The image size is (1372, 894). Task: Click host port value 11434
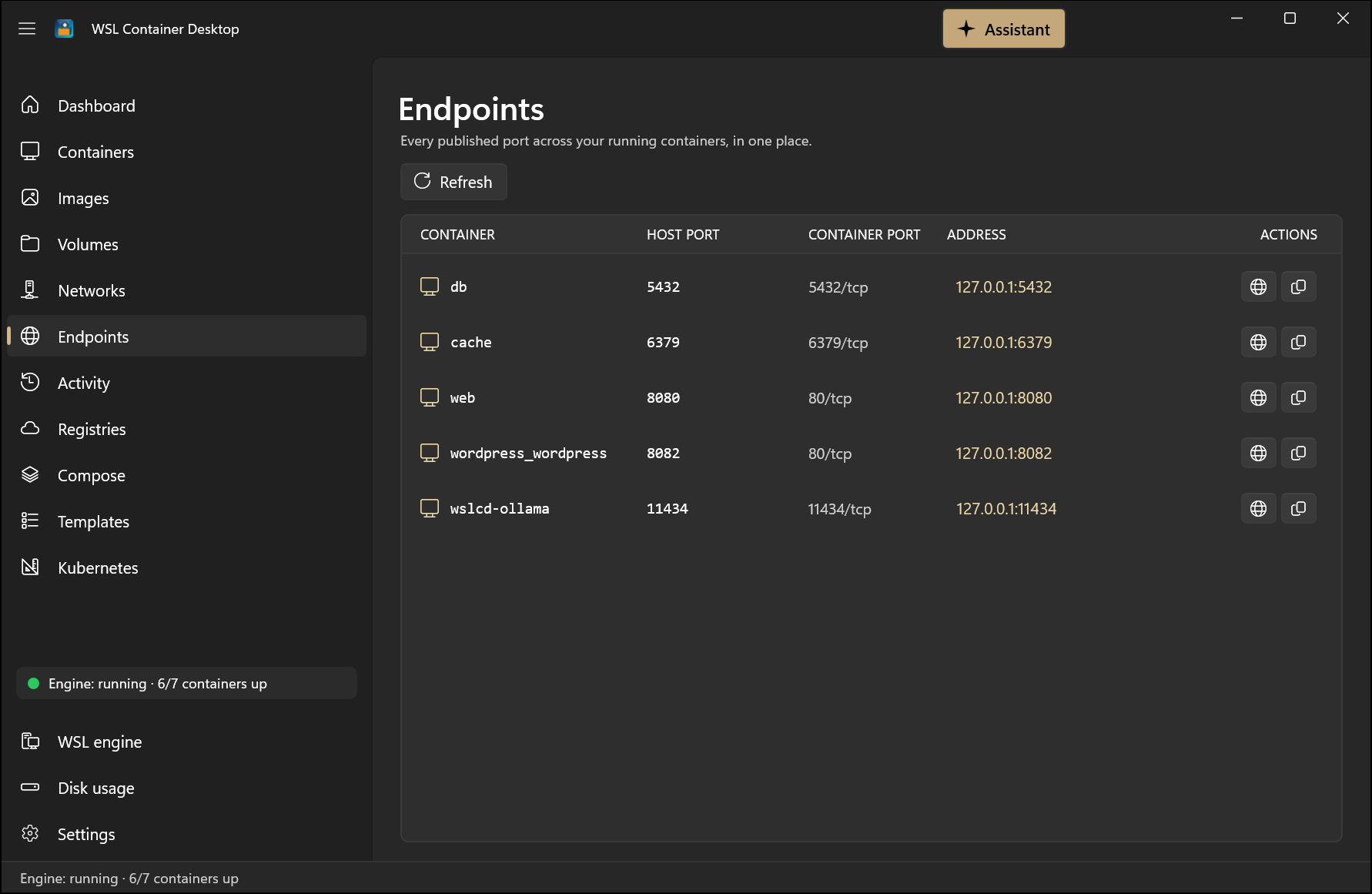(668, 508)
